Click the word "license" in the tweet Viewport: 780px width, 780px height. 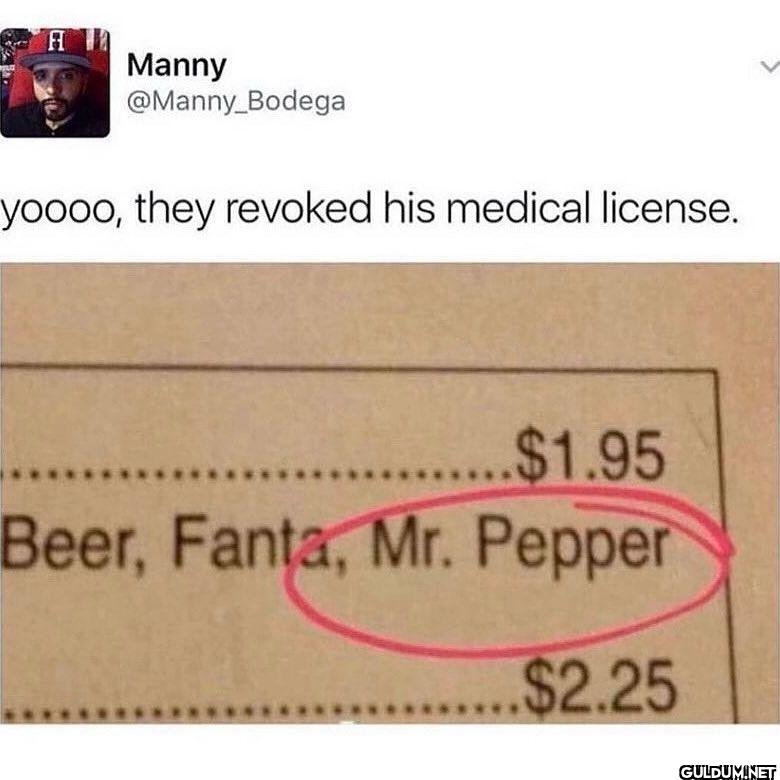point(668,206)
